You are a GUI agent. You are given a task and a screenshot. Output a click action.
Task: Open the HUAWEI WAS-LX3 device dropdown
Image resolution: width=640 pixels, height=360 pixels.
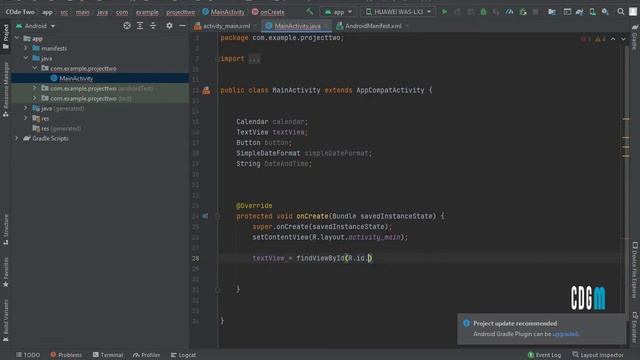click(x=398, y=12)
